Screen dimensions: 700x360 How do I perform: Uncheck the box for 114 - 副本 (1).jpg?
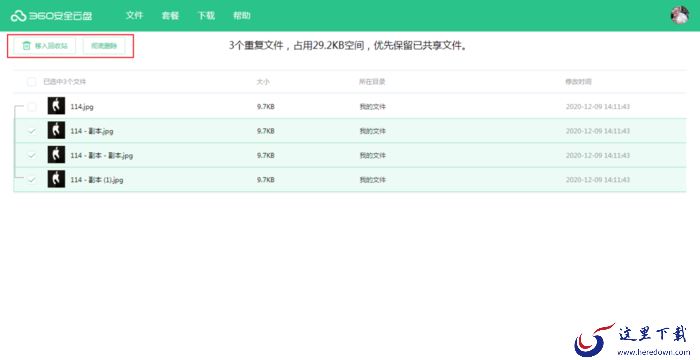coord(31,180)
